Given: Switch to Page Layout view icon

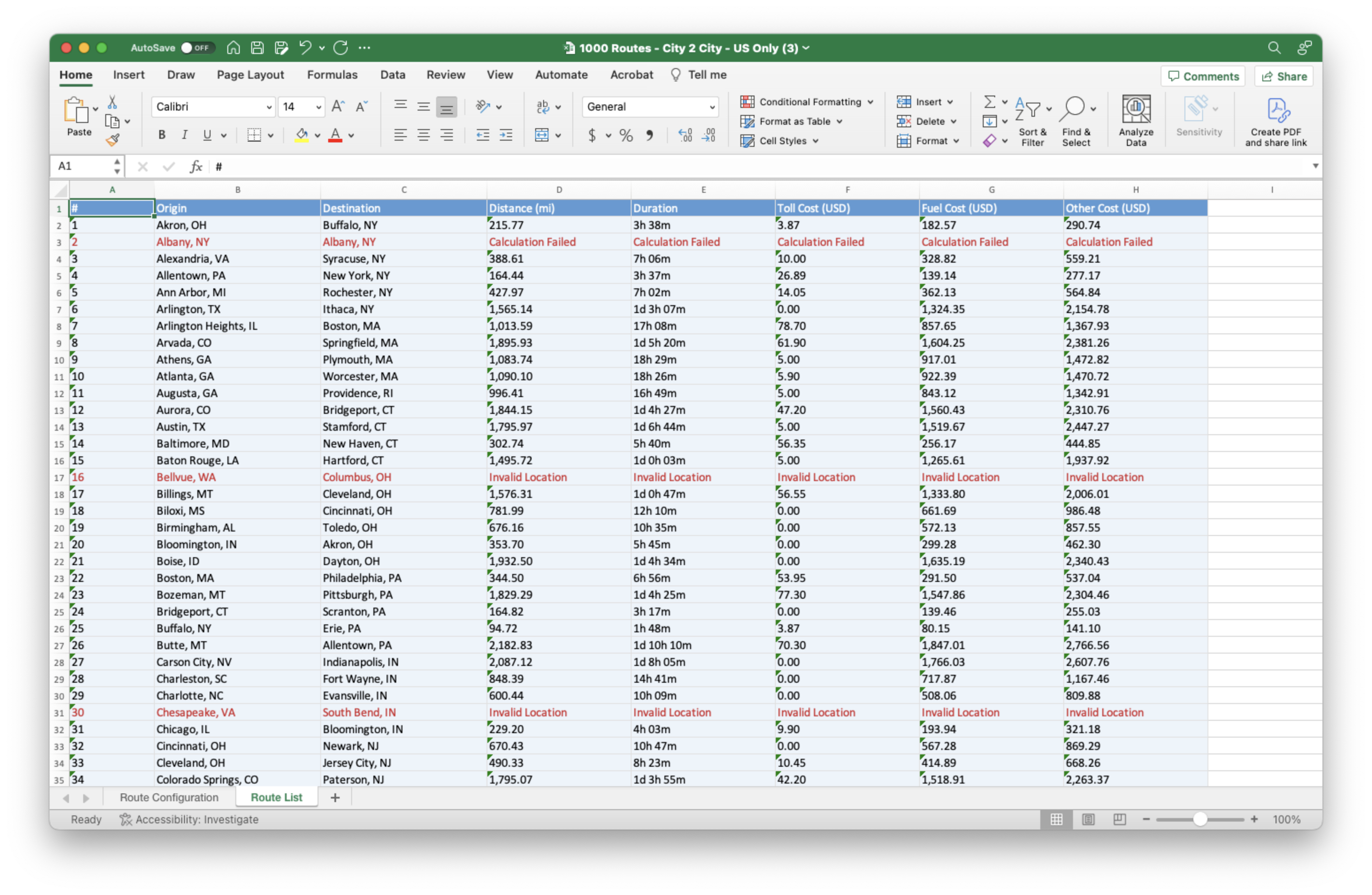Looking at the screenshot, I should point(1088,819).
